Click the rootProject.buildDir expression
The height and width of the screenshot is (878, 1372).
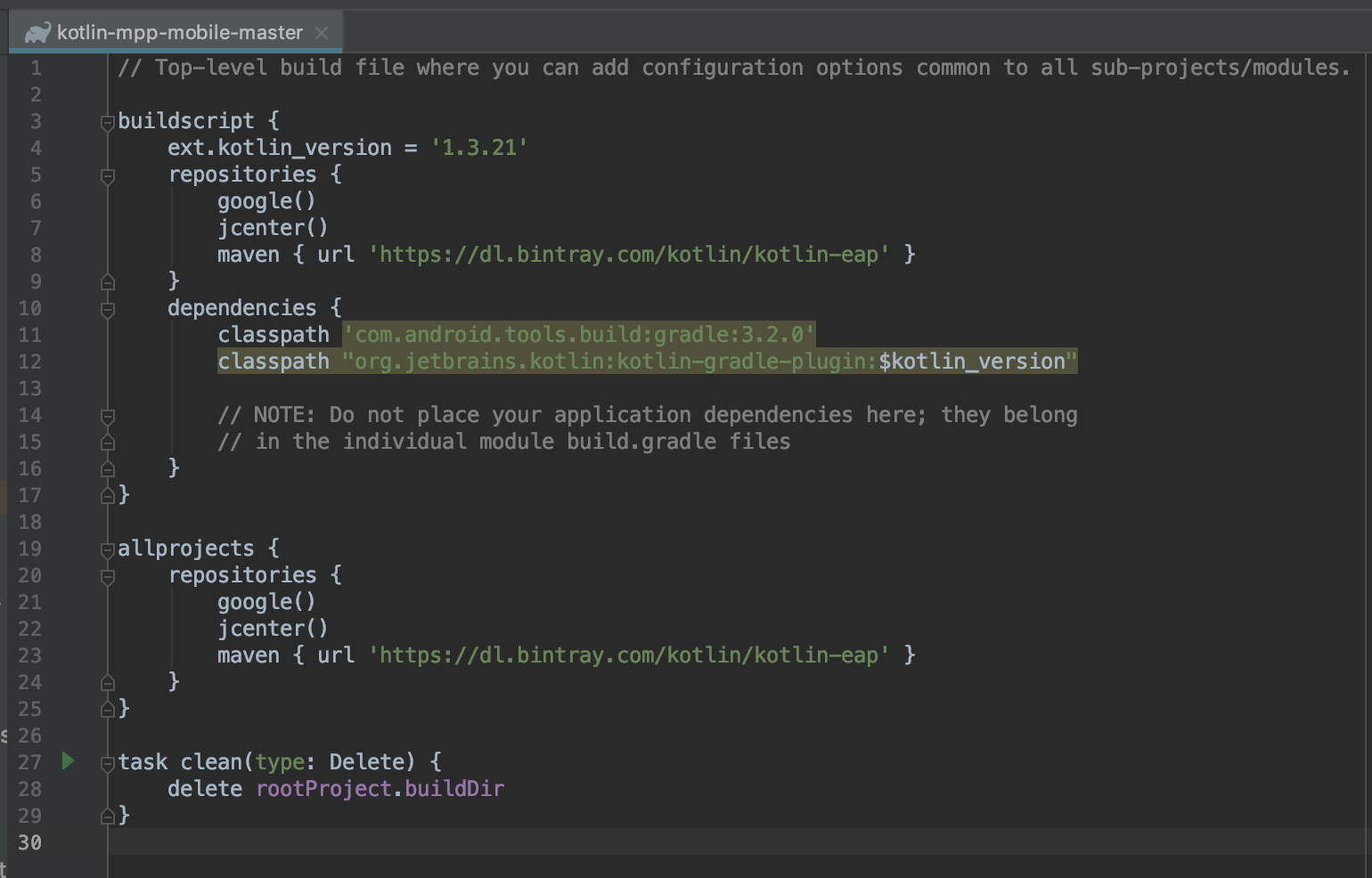(x=380, y=789)
